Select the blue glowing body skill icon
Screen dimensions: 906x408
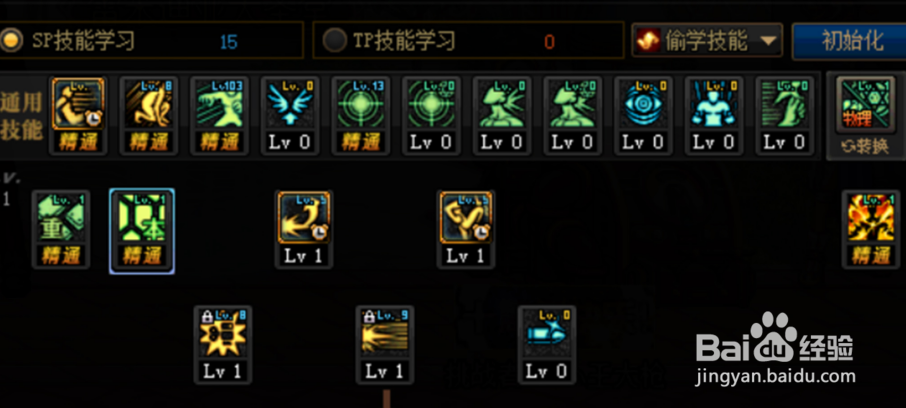click(x=714, y=104)
